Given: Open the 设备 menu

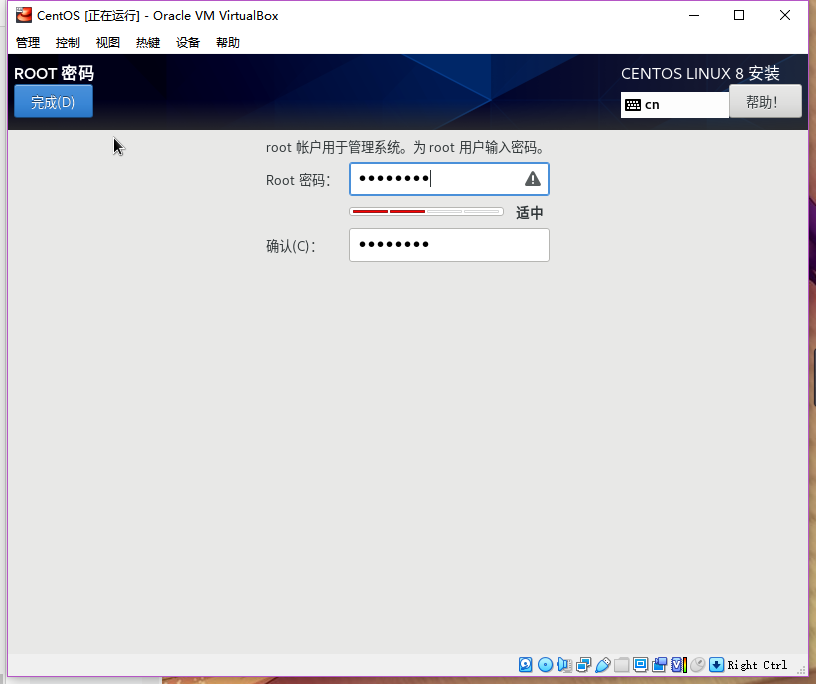Looking at the screenshot, I should click(188, 43).
